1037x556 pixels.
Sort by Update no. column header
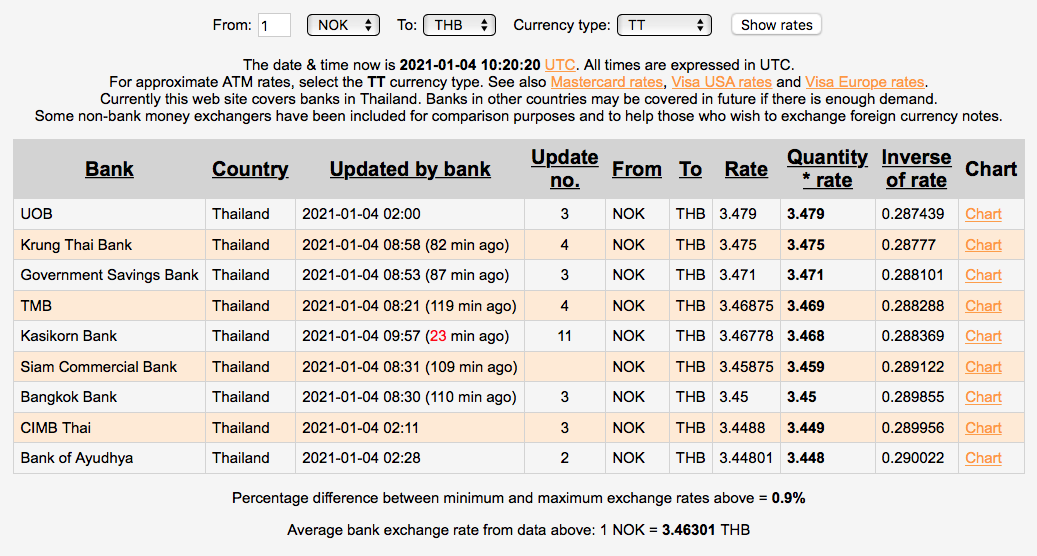[564, 169]
